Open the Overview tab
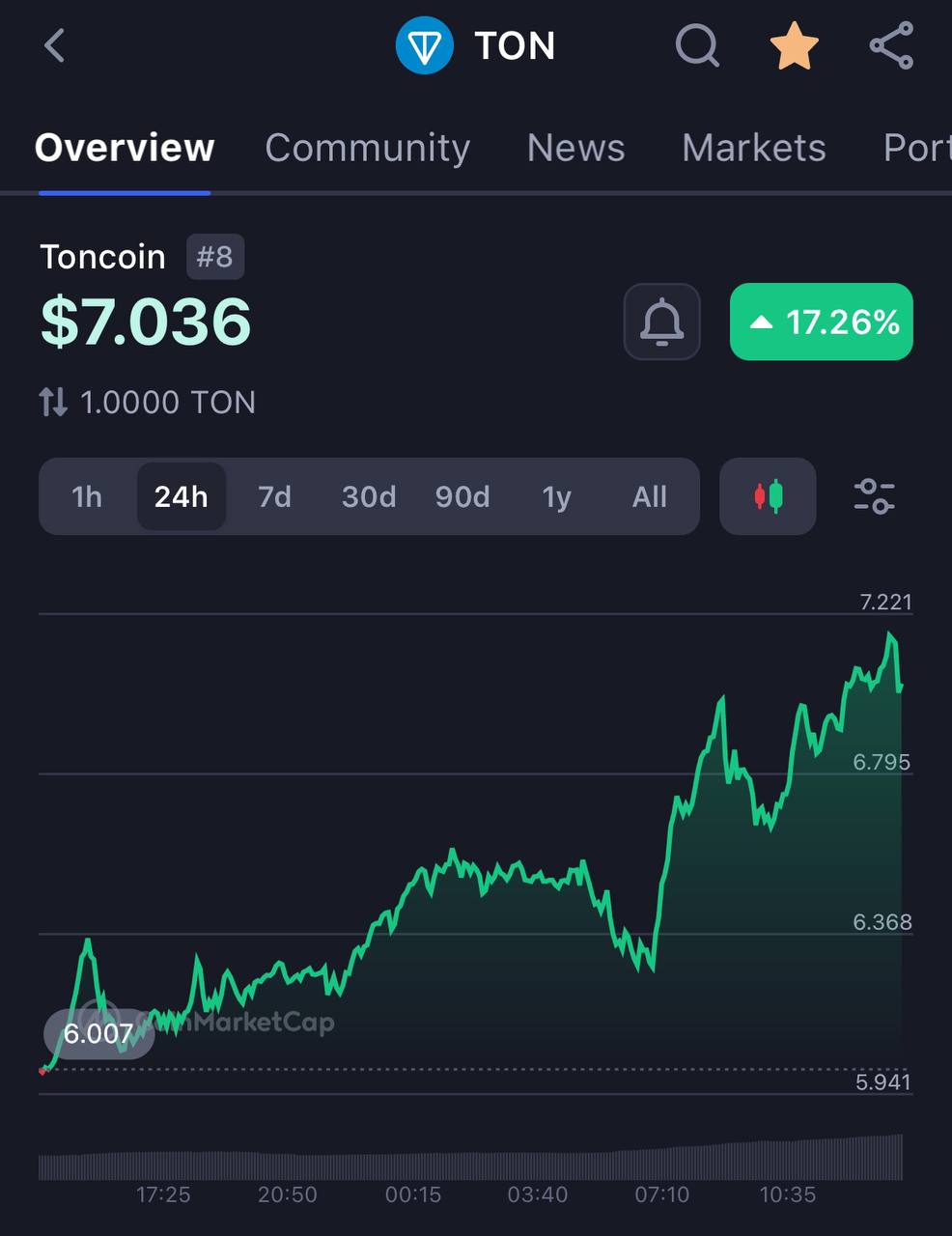 (125, 148)
